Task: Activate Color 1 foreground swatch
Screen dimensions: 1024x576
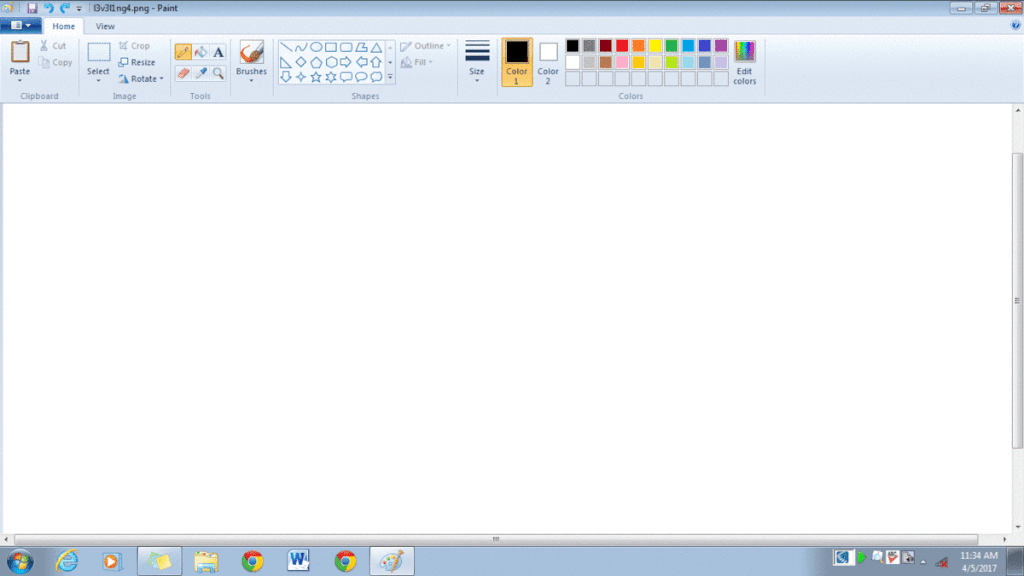Action: (x=517, y=62)
